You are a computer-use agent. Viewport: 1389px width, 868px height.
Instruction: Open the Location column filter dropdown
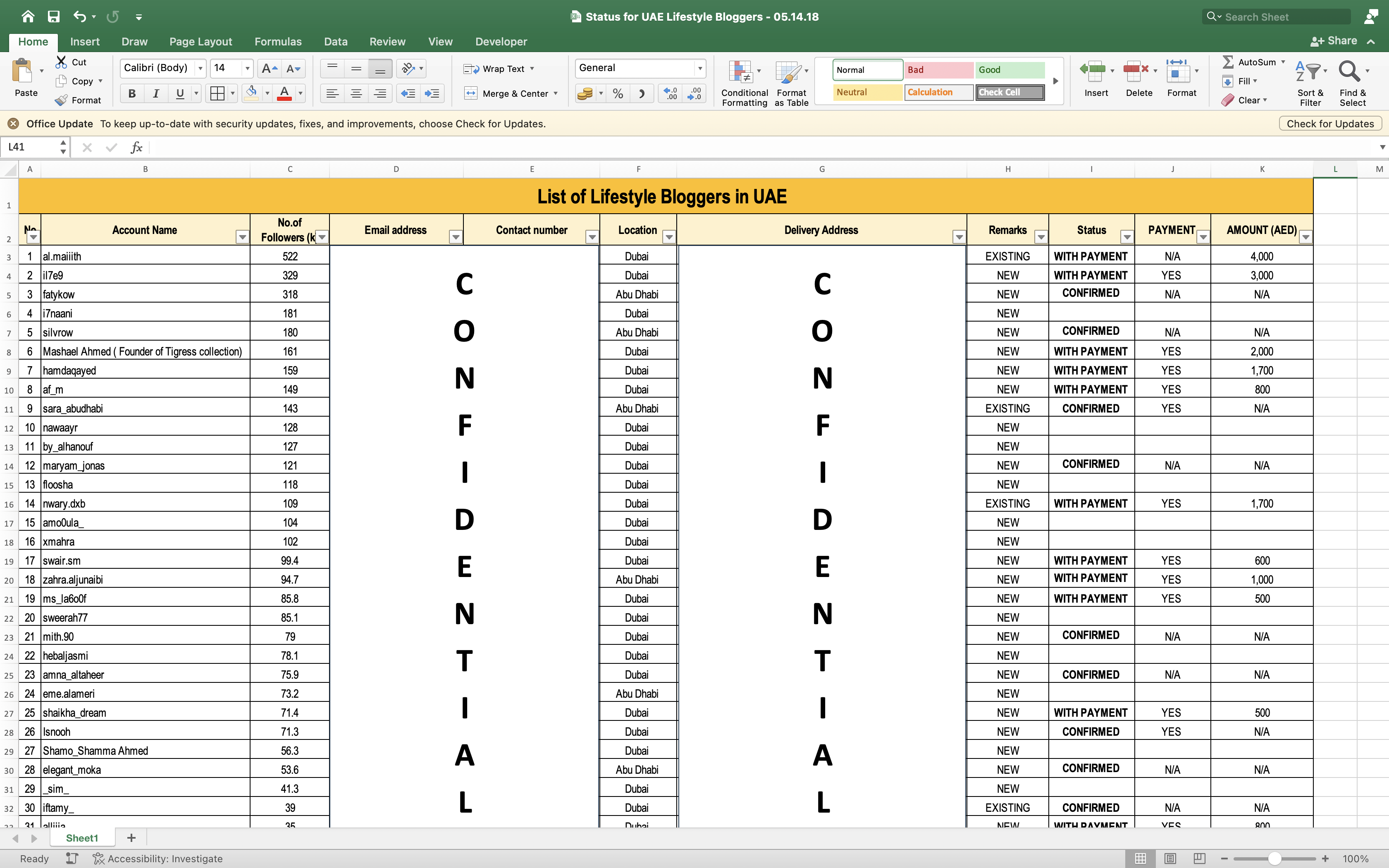tap(669, 236)
